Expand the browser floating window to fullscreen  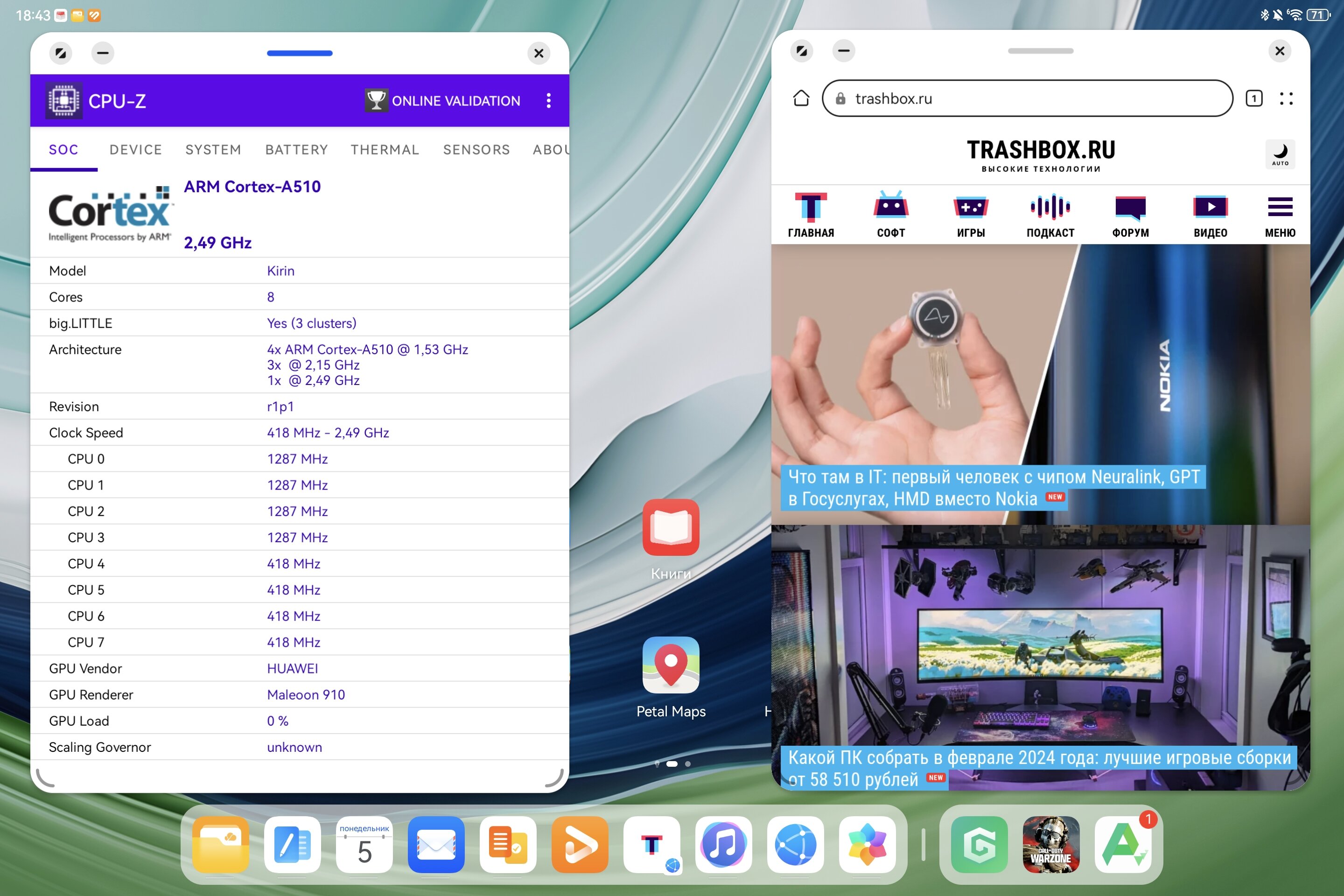tap(802, 51)
